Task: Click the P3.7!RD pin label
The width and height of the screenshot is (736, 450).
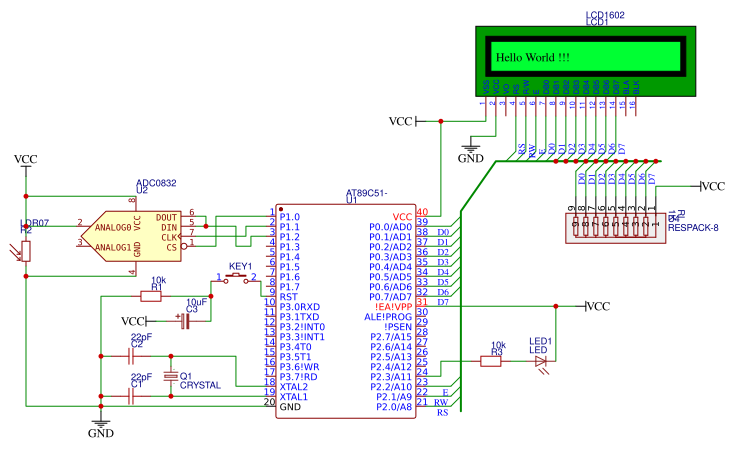Action: [x=299, y=377]
